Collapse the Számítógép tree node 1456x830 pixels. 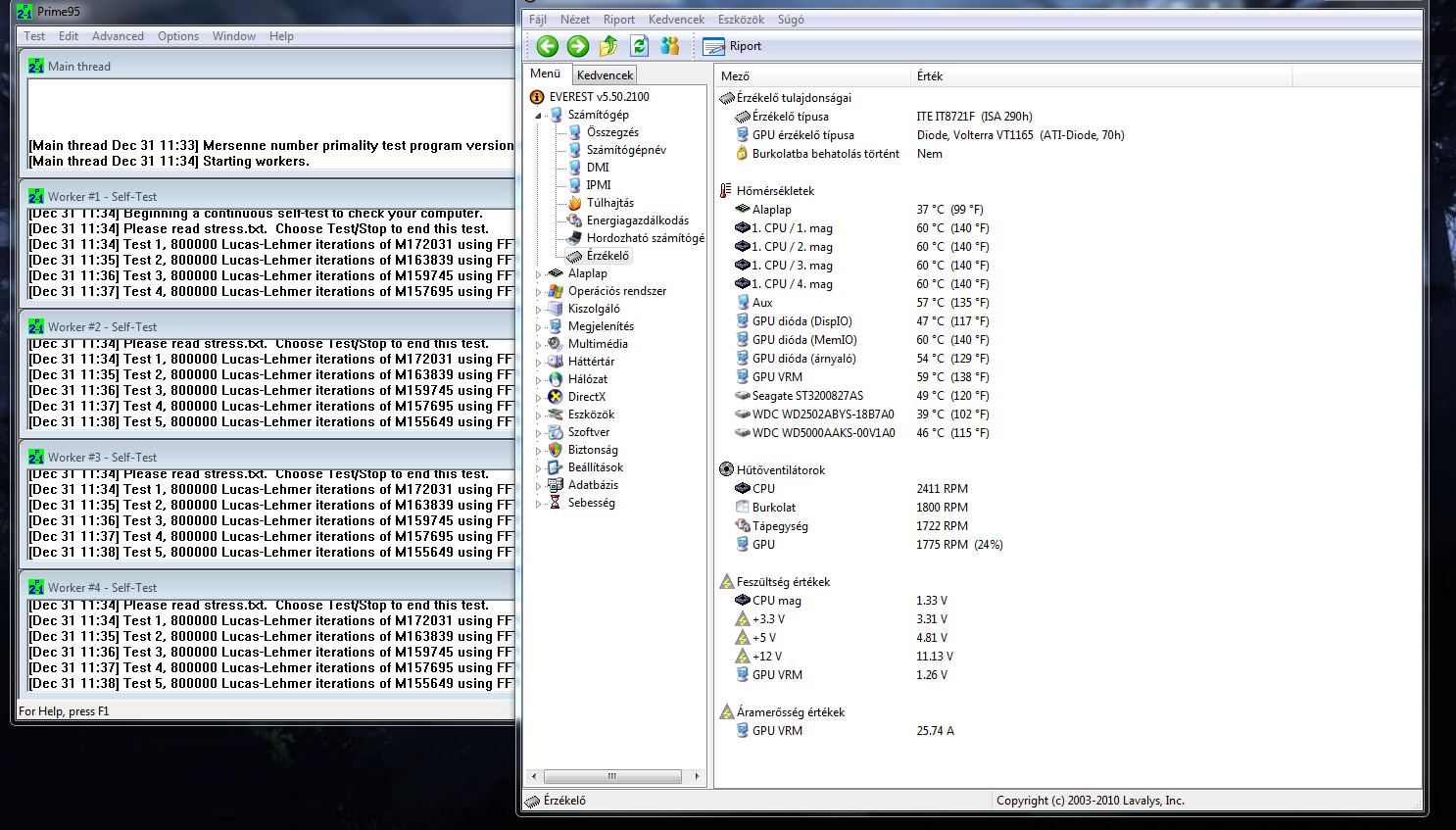pyautogui.click(x=538, y=116)
